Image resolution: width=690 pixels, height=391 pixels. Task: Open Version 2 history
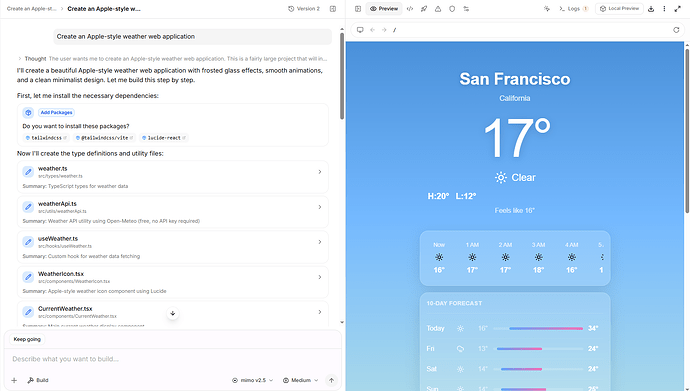[x=304, y=9]
